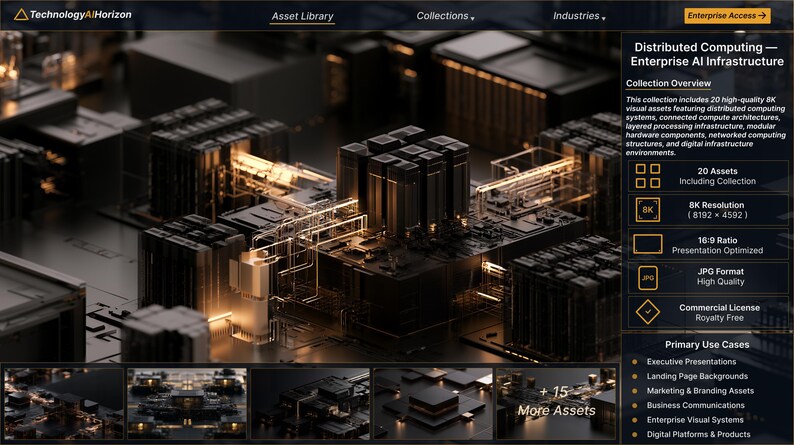Click the Commercial License diamond checkmark icon
Image resolution: width=794 pixels, height=445 pixels.
click(648, 312)
